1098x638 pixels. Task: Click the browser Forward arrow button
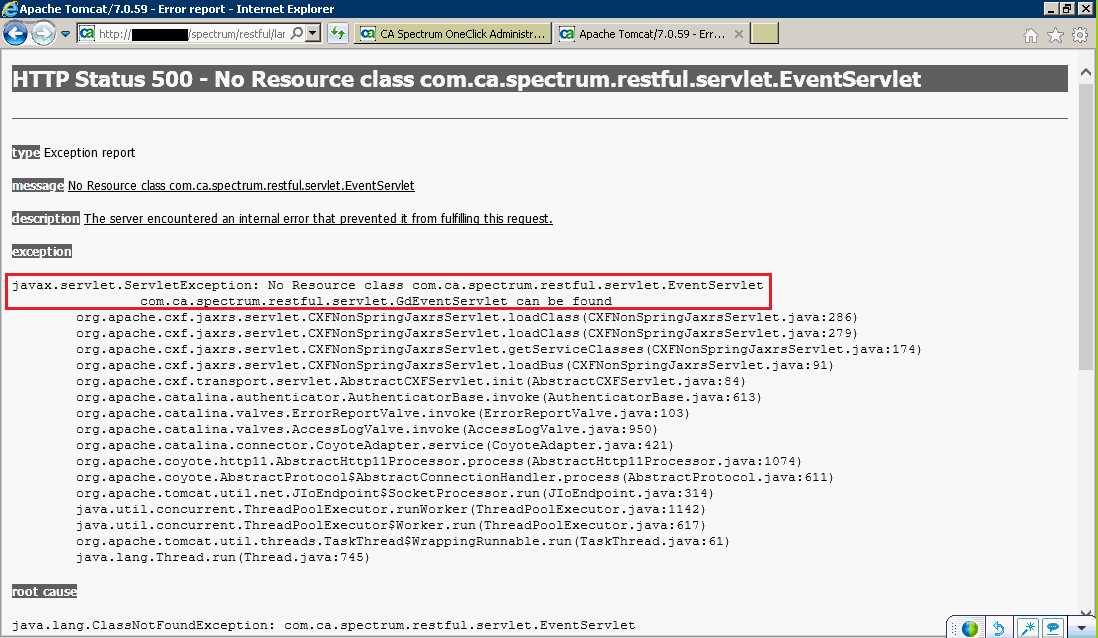[x=43, y=33]
